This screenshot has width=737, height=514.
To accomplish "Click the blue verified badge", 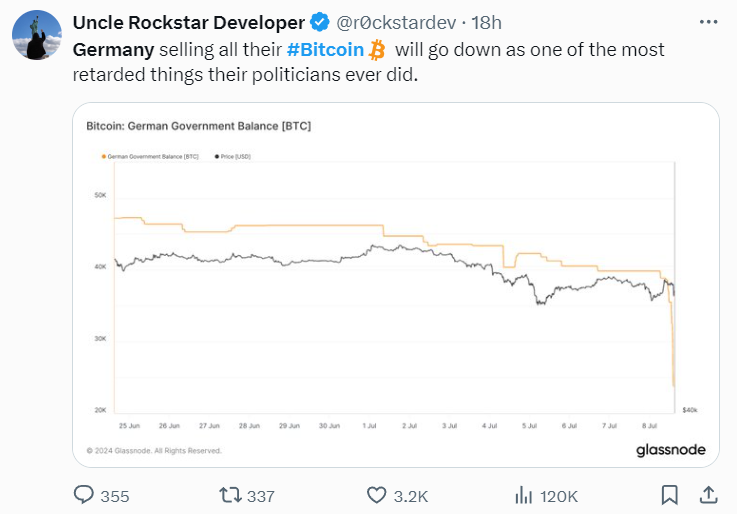I will [x=320, y=22].
